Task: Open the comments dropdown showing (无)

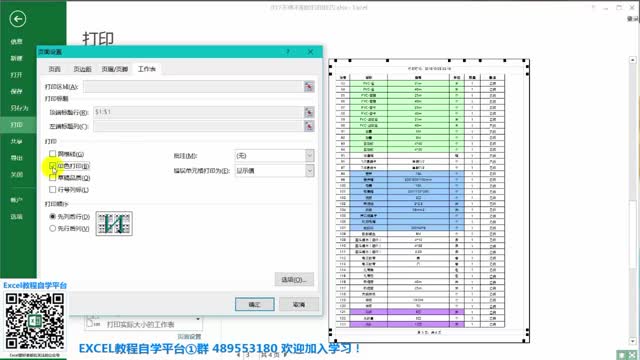Action: pyautogui.click(x=275, y=156)
